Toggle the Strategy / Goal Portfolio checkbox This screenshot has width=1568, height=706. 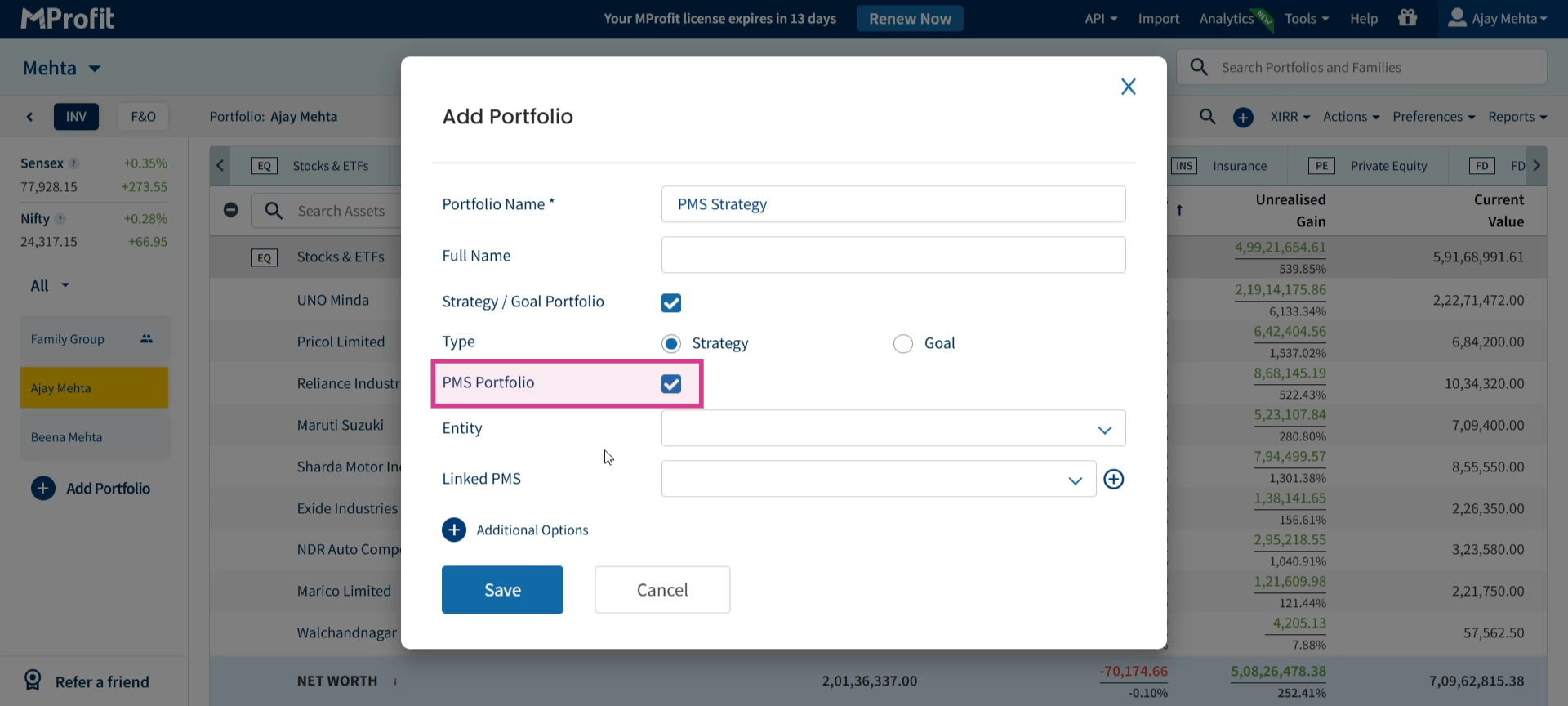671,303
